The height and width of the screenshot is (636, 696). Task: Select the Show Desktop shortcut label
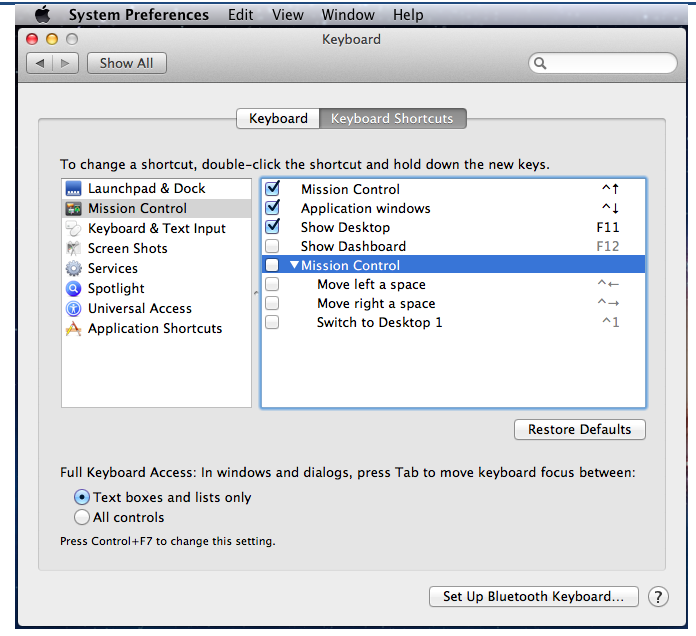(345, 228)
